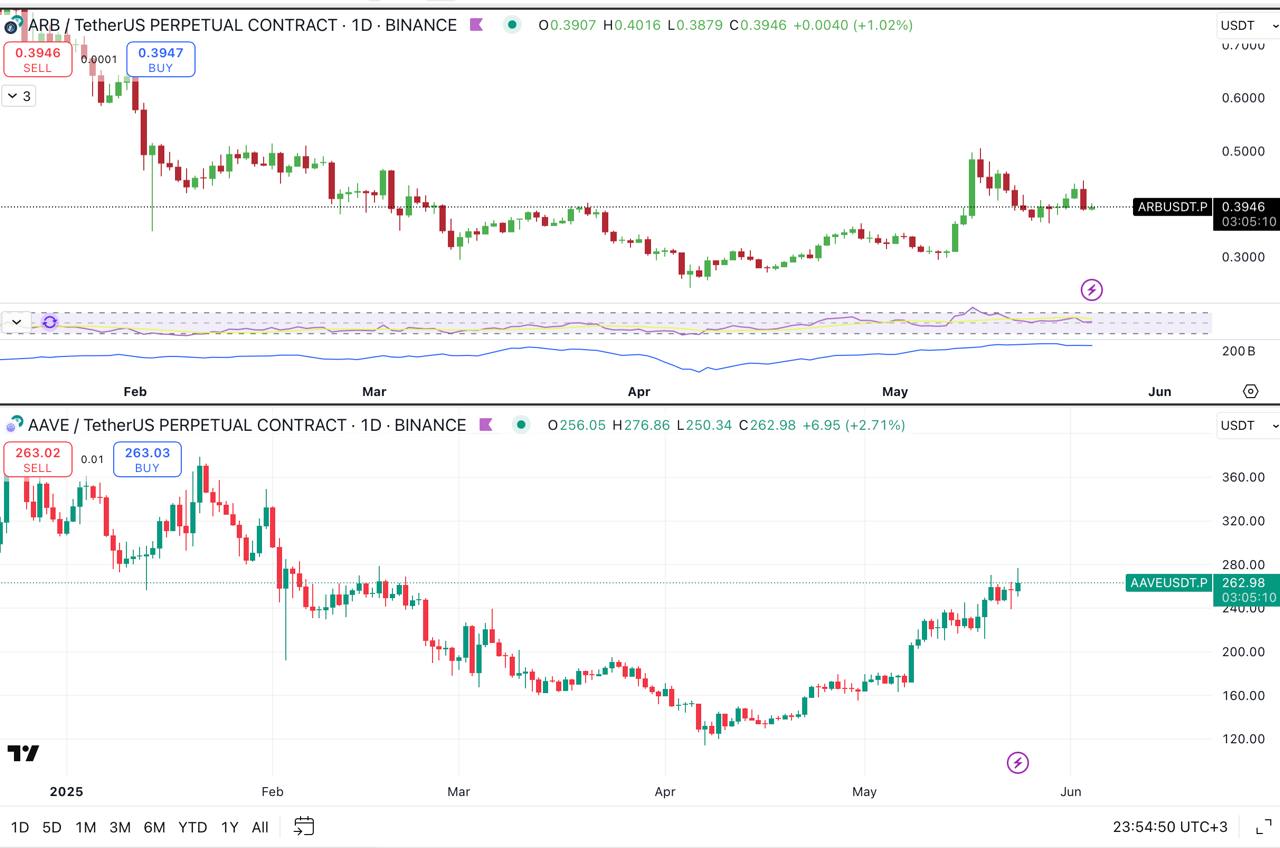
Task: Toggle fullscreen chart icon
Action: coord(1263,827)
